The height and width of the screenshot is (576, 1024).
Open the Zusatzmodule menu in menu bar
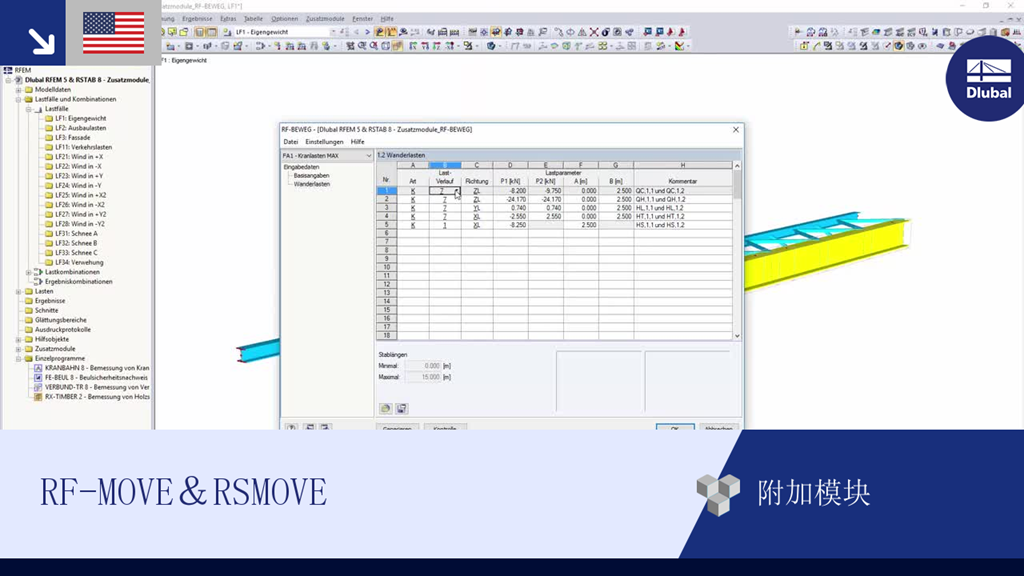click(x=325, y=19)
